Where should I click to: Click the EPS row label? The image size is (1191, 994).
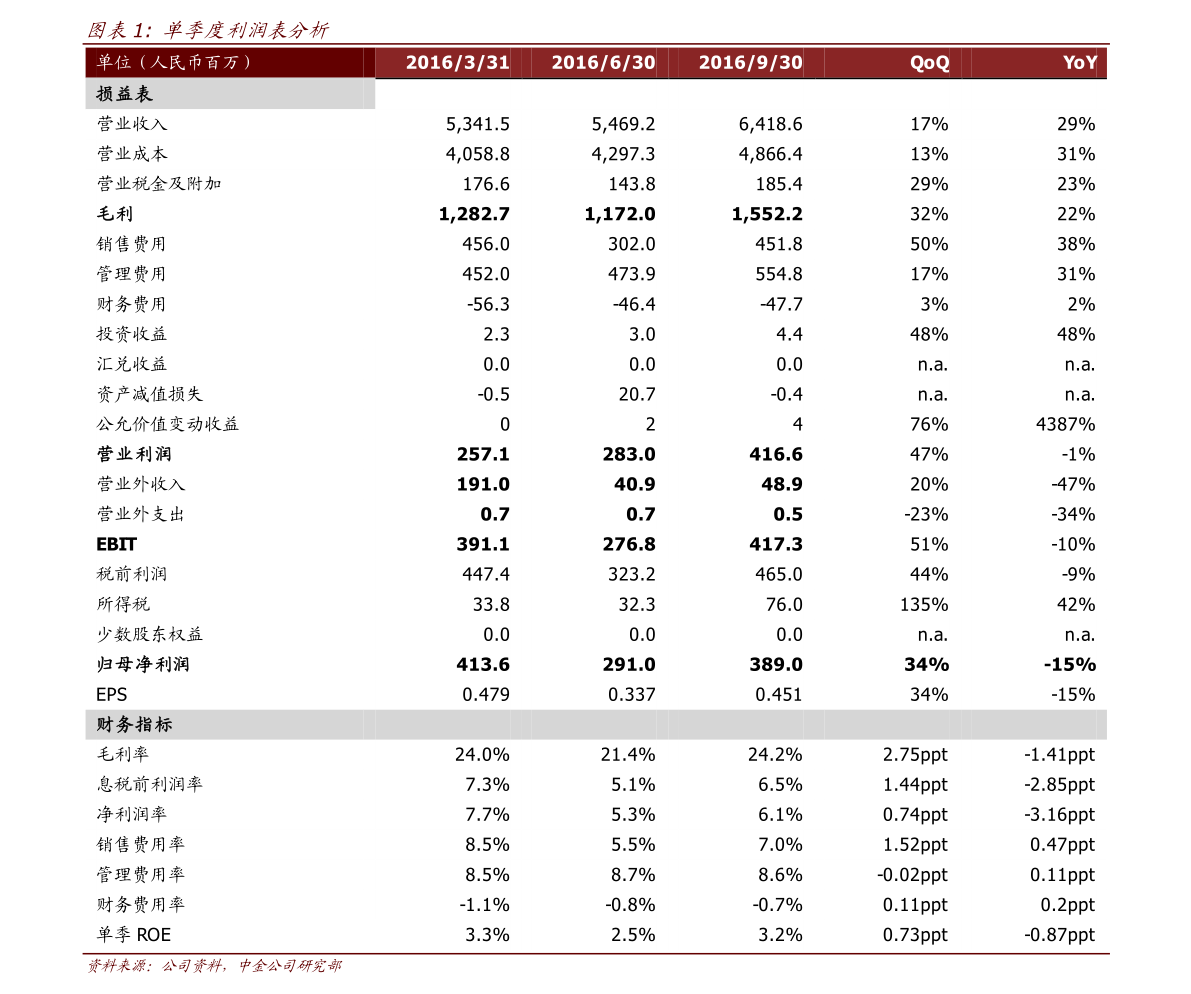[112, 694]
